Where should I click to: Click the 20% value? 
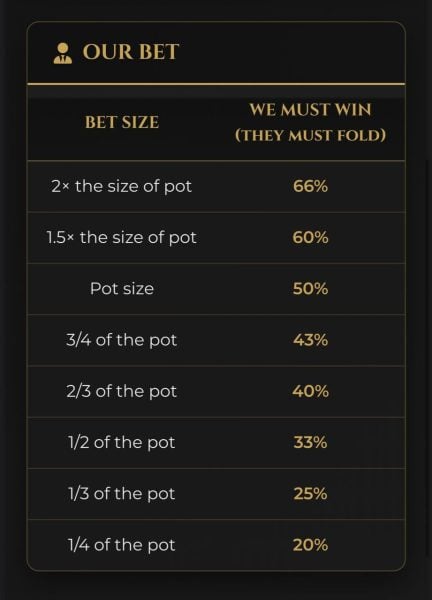click(310, 545)
